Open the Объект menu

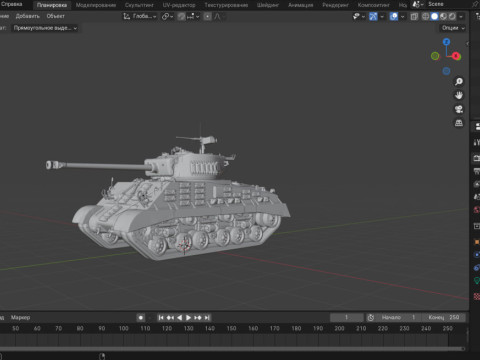point(56,16)
